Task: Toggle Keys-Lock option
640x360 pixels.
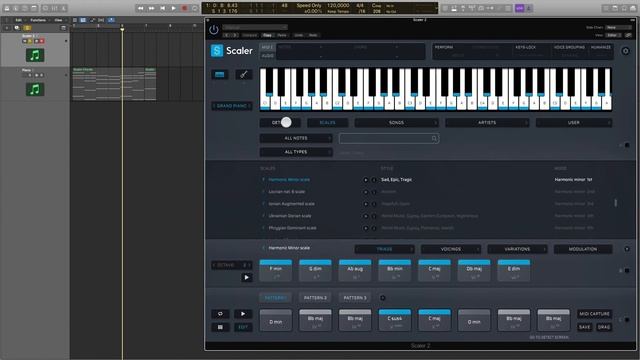Action: pos(525,47)
